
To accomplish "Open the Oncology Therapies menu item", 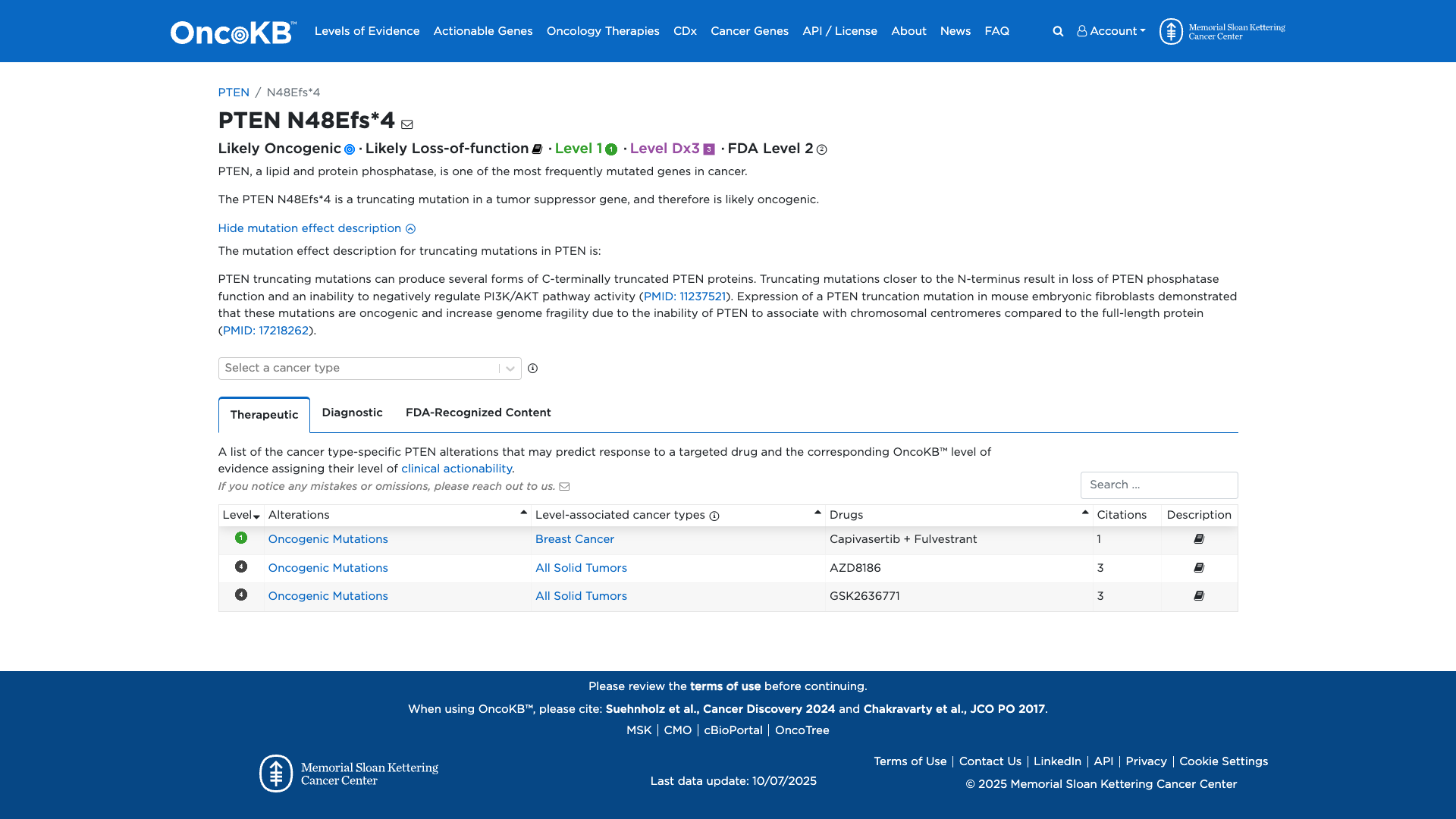I will click(603, 31).
